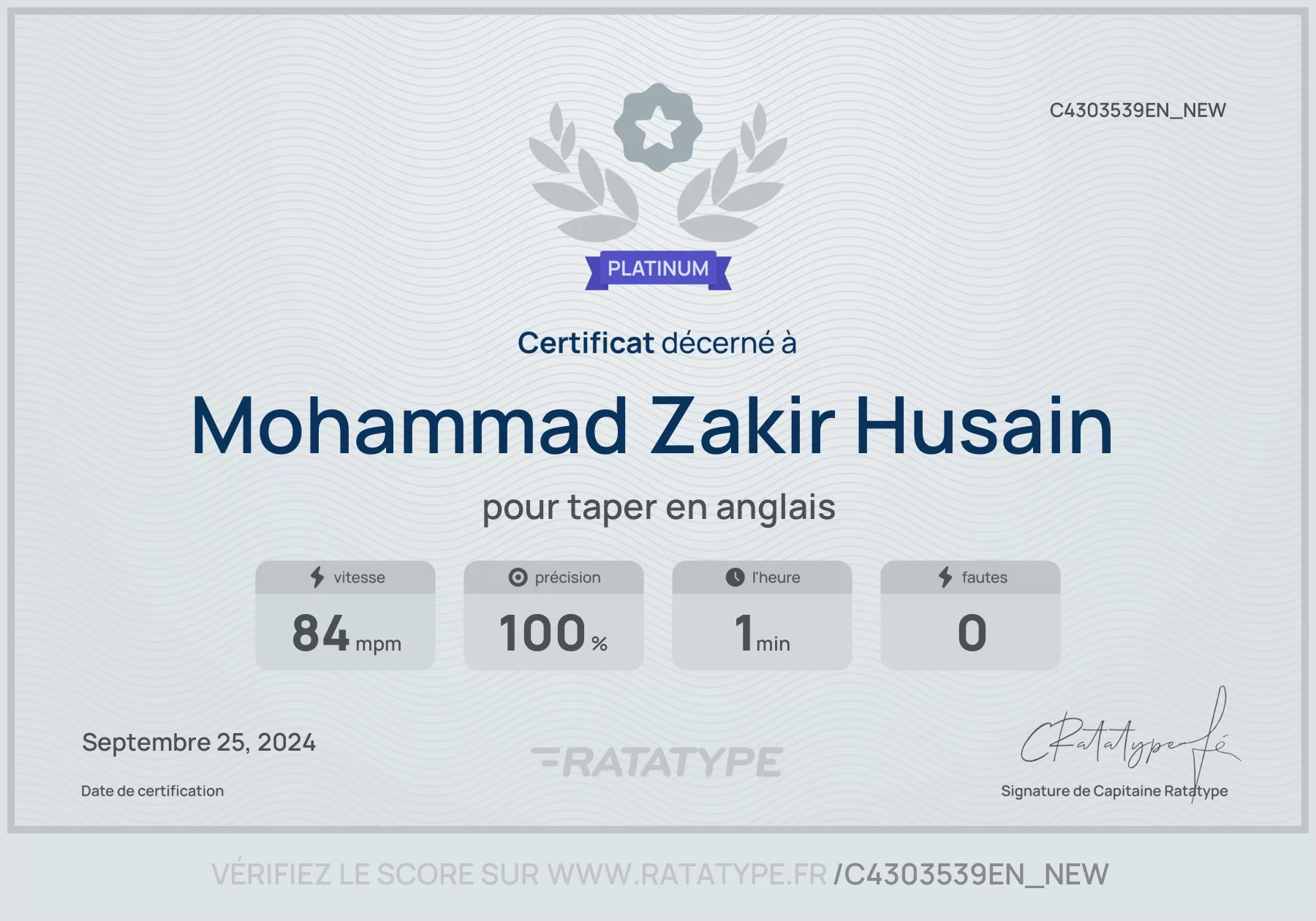Click the target icon beside précision
The height and width of the screenshot is (921, 1316).
coord(518,577)
